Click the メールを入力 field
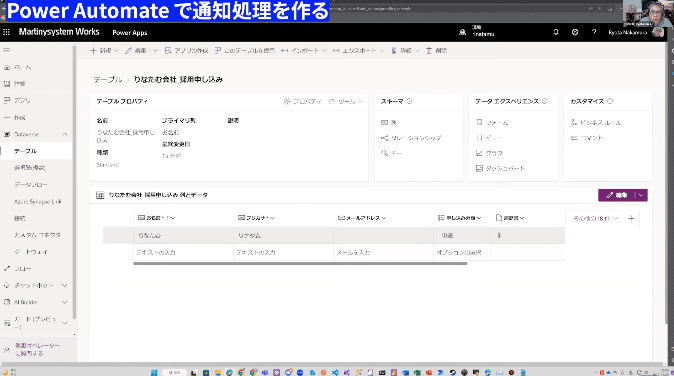This screenshot has height=376, width=674. coord(383,252)
